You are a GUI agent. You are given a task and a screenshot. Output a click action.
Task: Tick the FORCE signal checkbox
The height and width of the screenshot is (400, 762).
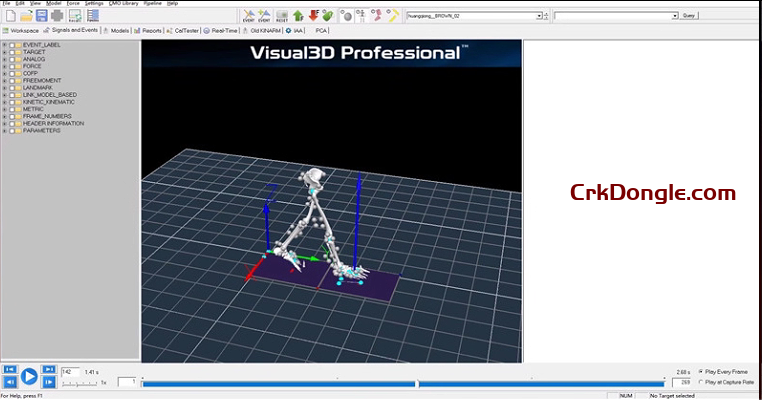[x=12, y=66]
